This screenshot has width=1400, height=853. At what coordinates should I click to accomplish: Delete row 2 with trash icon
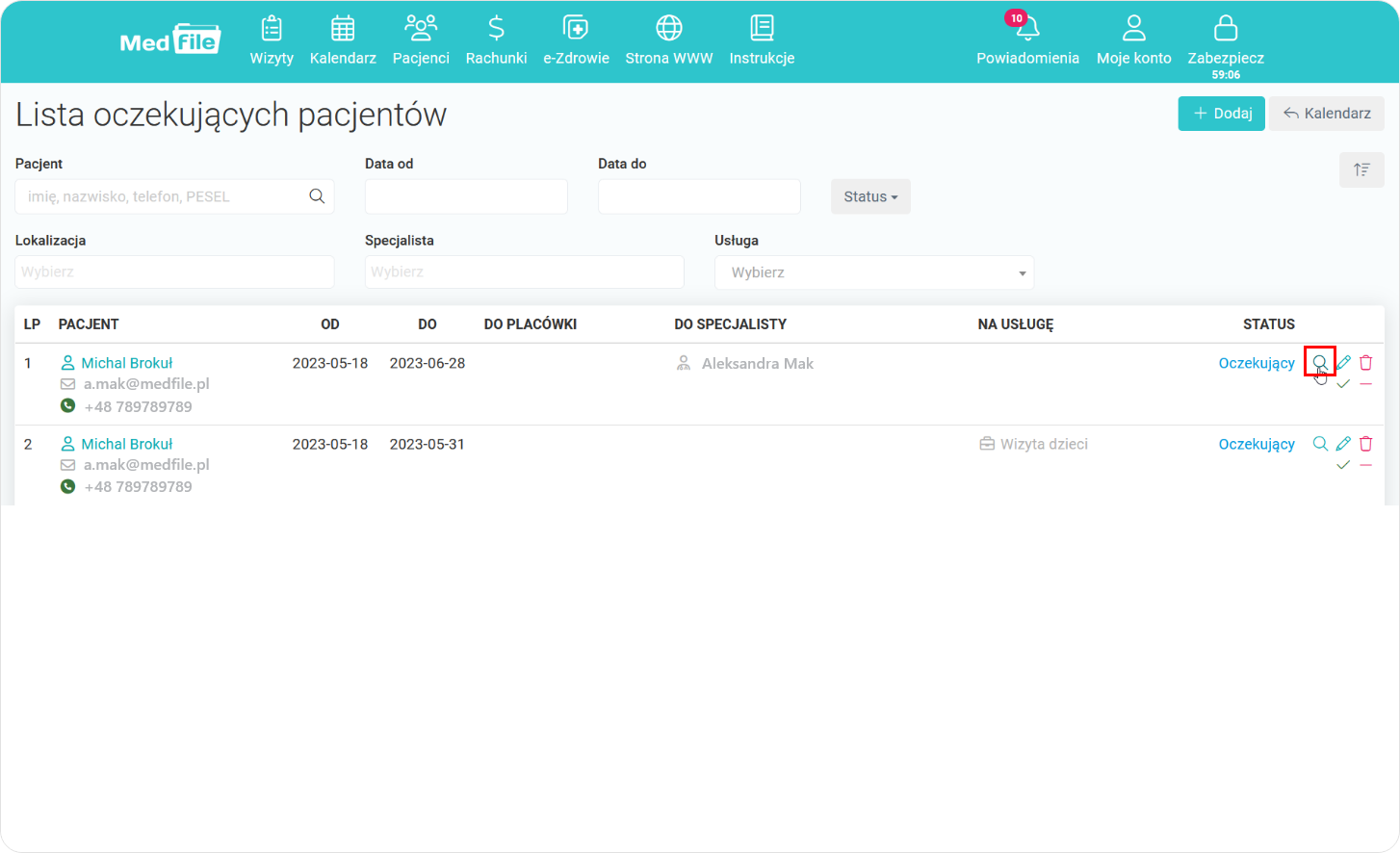click(1365, 444)
